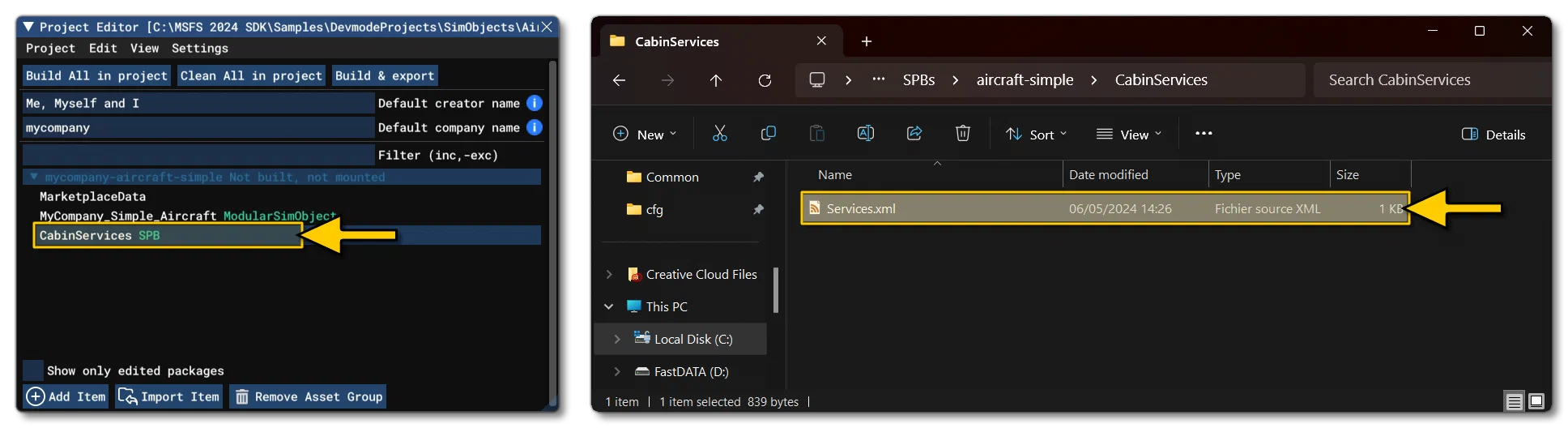
Task: Add a new Explorer tab with plus
Action: click(866, 41)
